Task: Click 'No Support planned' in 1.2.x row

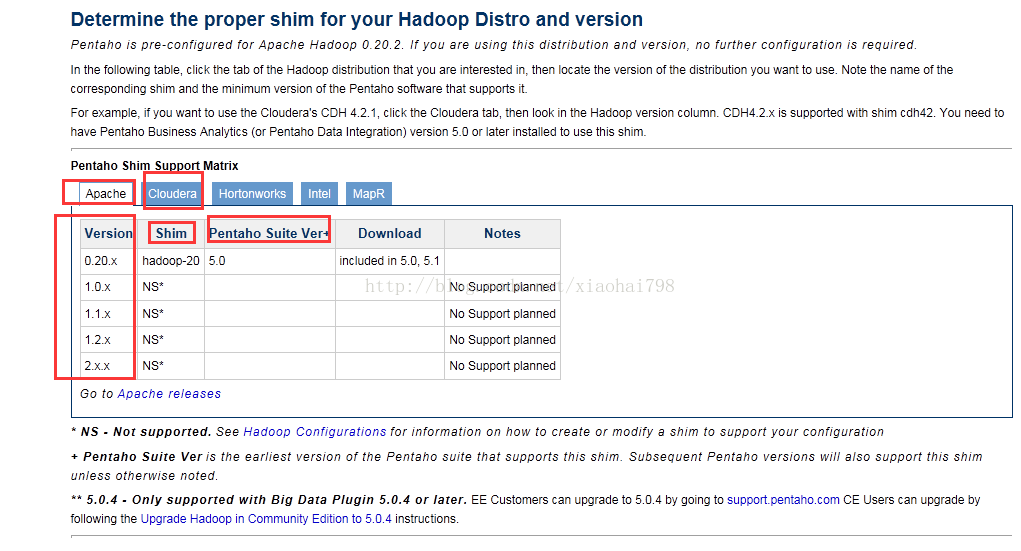Action: [x=502, y=340]
